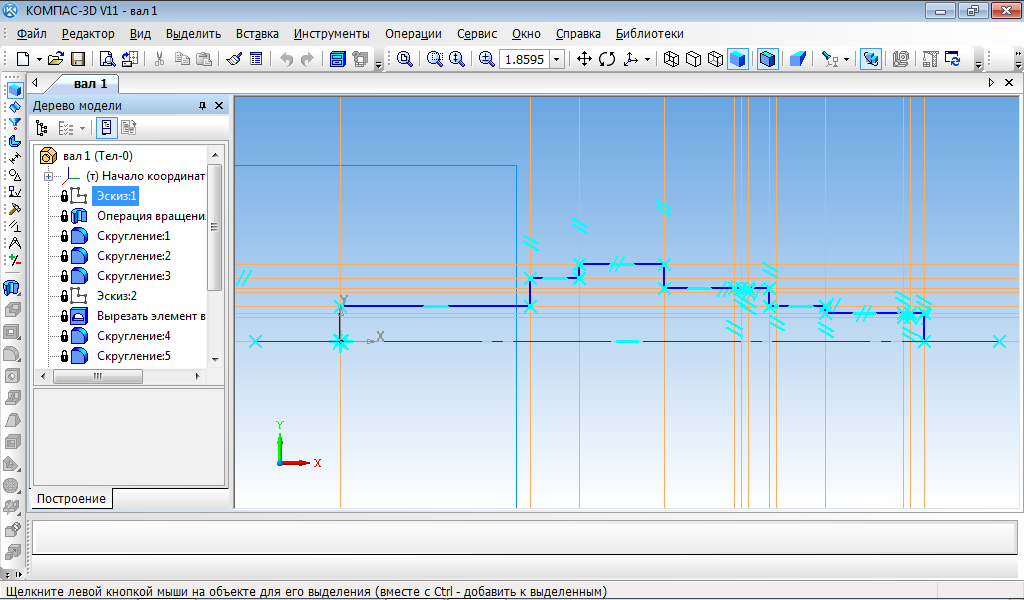Switch display to Wireframe mode
Viewport: 1024px width, 600px height.
(671, 59)
